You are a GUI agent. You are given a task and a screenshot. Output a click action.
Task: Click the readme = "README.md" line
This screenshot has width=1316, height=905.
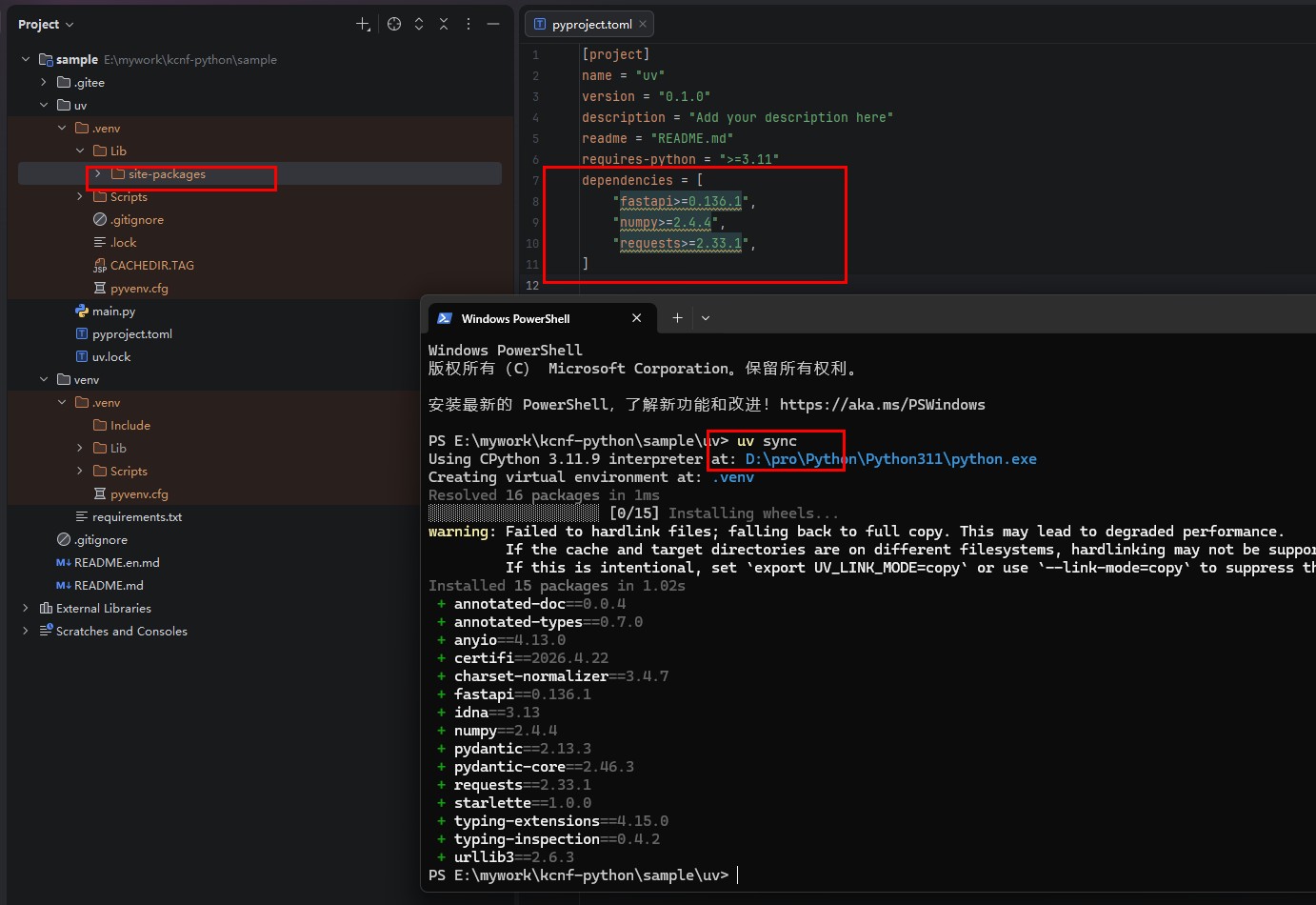click(x=658, y=138)
